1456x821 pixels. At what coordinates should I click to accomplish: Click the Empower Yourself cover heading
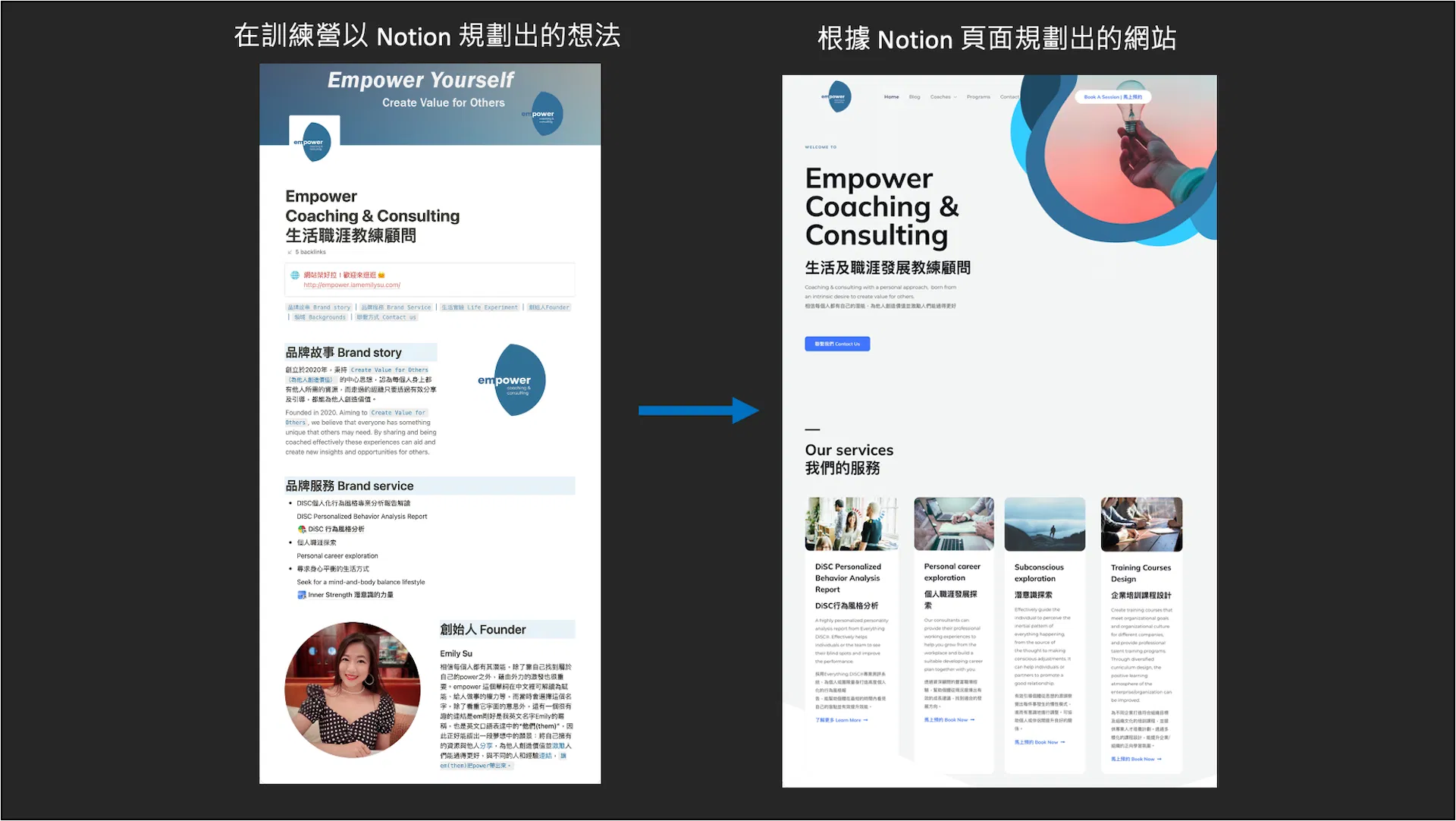421,80
